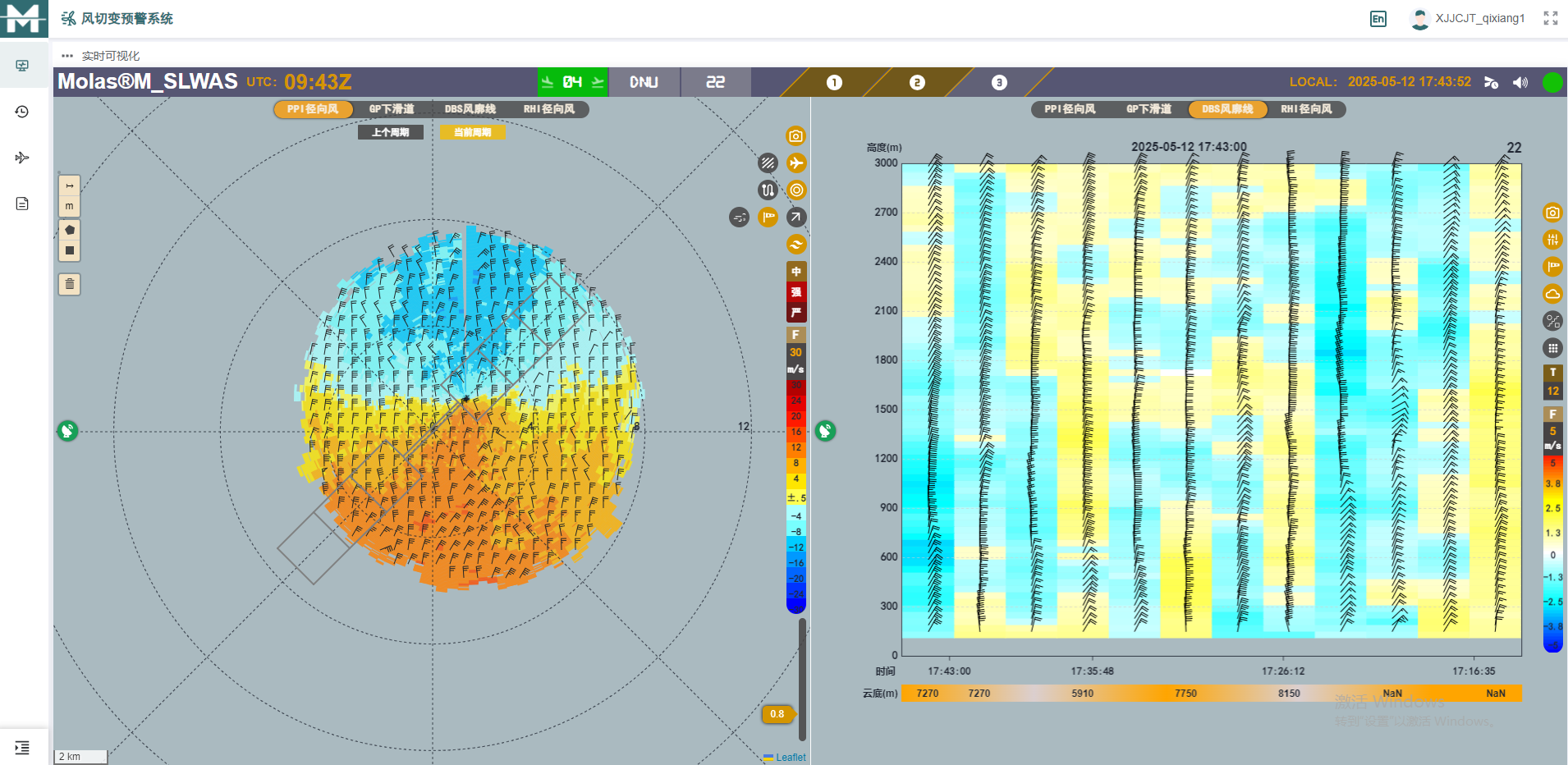Image resolution: width=1568 pixels, height=765 pixels.
Task: Click the arrow direction icon on the map
Action: 795,217
